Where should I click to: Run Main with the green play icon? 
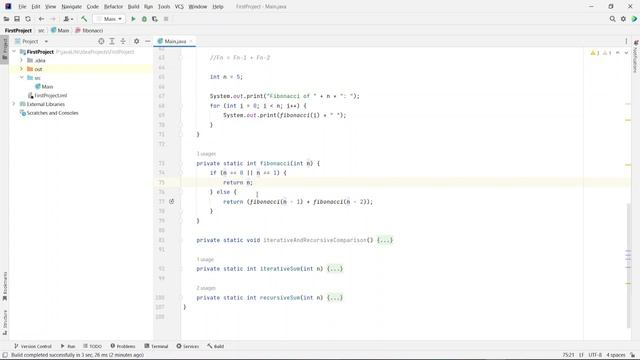[x=133, y=19]
